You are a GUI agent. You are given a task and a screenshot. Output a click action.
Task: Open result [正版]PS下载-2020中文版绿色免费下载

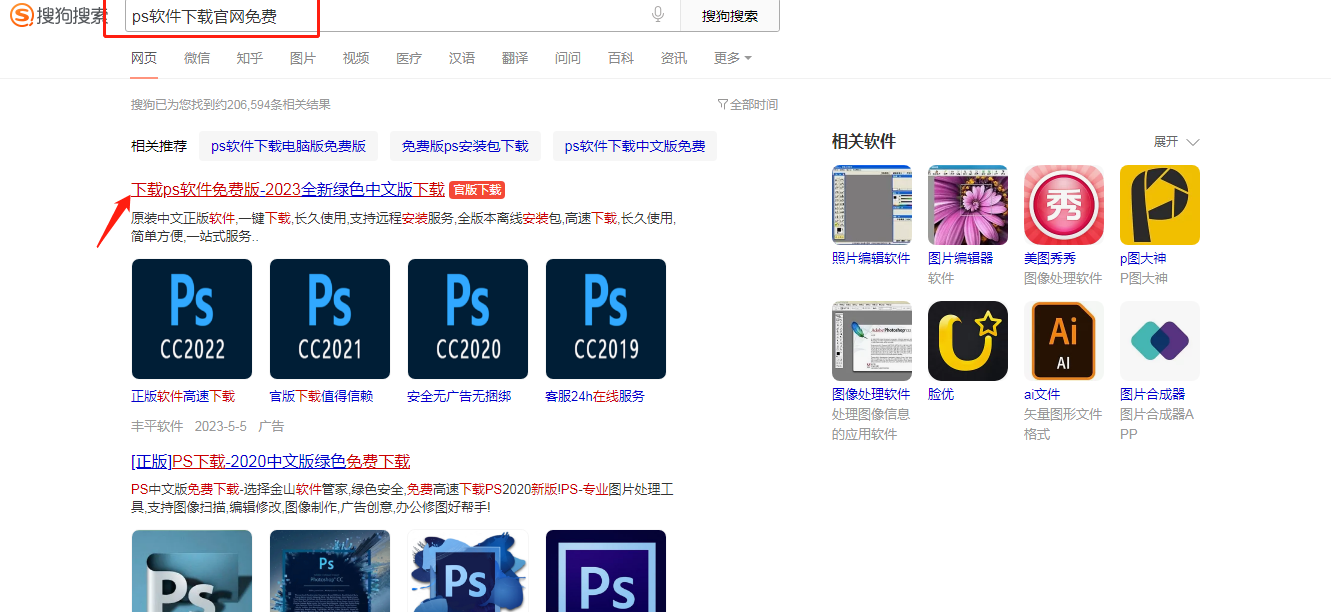point(271,461)
